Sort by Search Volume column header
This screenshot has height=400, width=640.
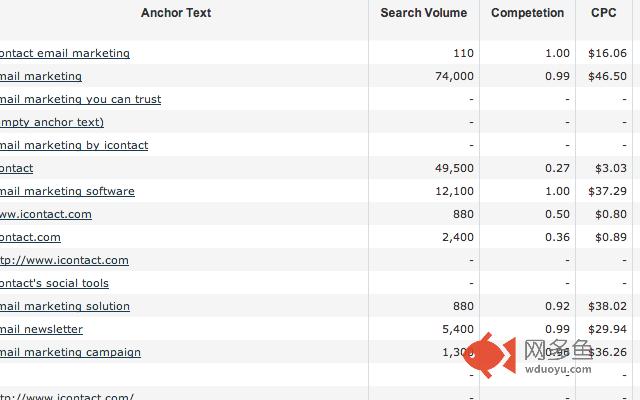click(423, 13)
